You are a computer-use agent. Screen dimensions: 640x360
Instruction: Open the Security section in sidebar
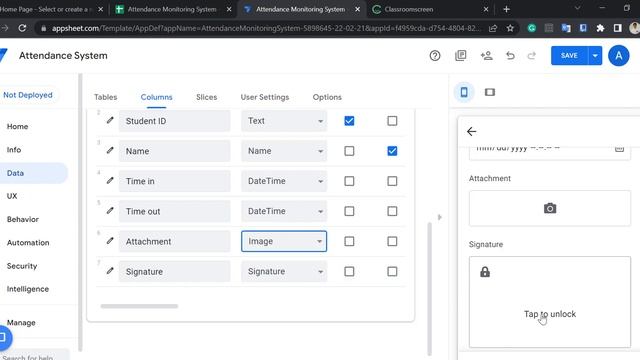point(22,266)
